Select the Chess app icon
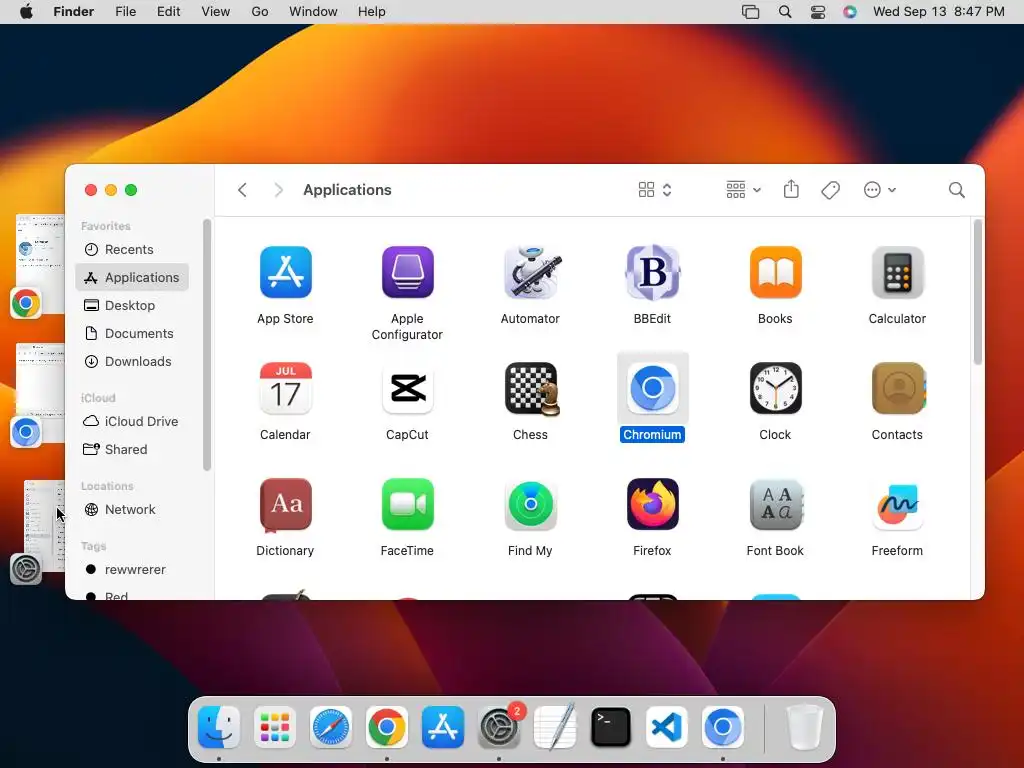Screen dimensions: 1024x768 (x=532, y=389)
